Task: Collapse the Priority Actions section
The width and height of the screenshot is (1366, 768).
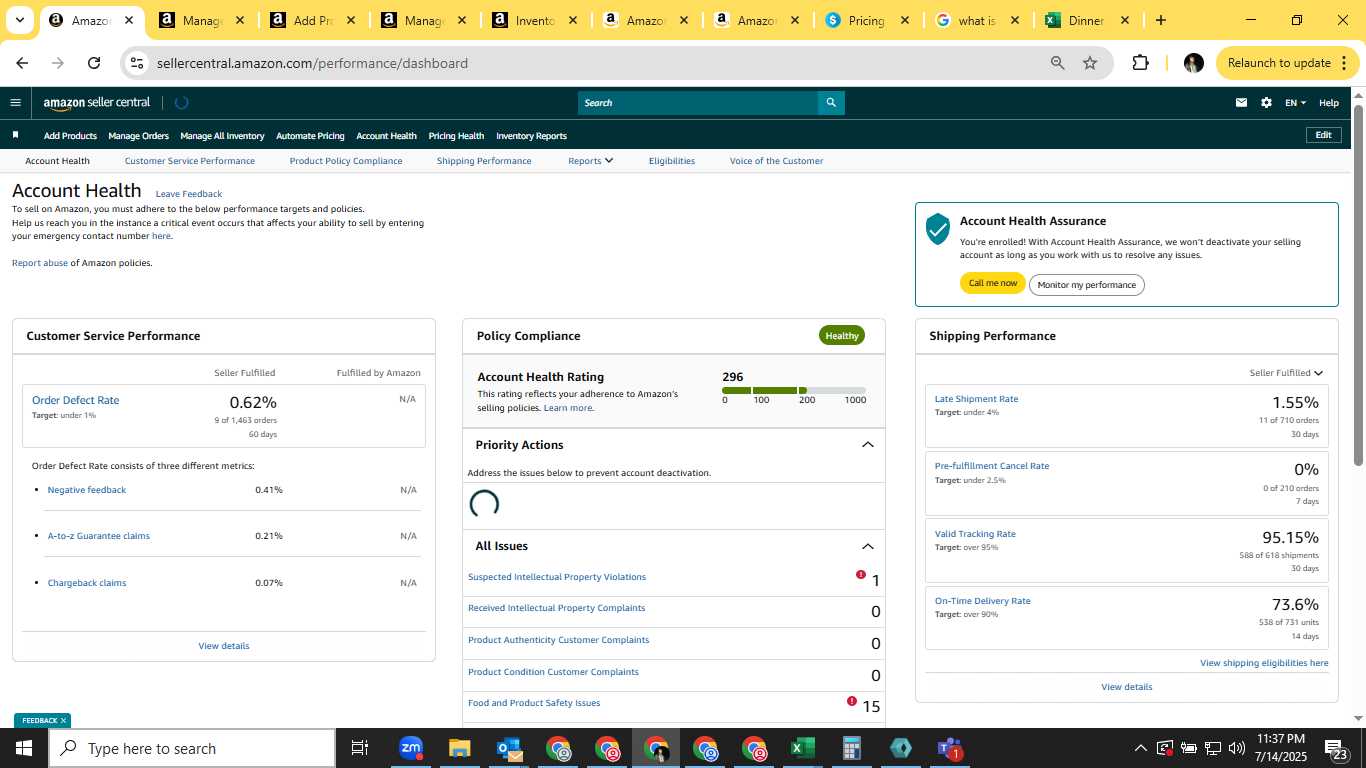Action: (x=867, y=445)
